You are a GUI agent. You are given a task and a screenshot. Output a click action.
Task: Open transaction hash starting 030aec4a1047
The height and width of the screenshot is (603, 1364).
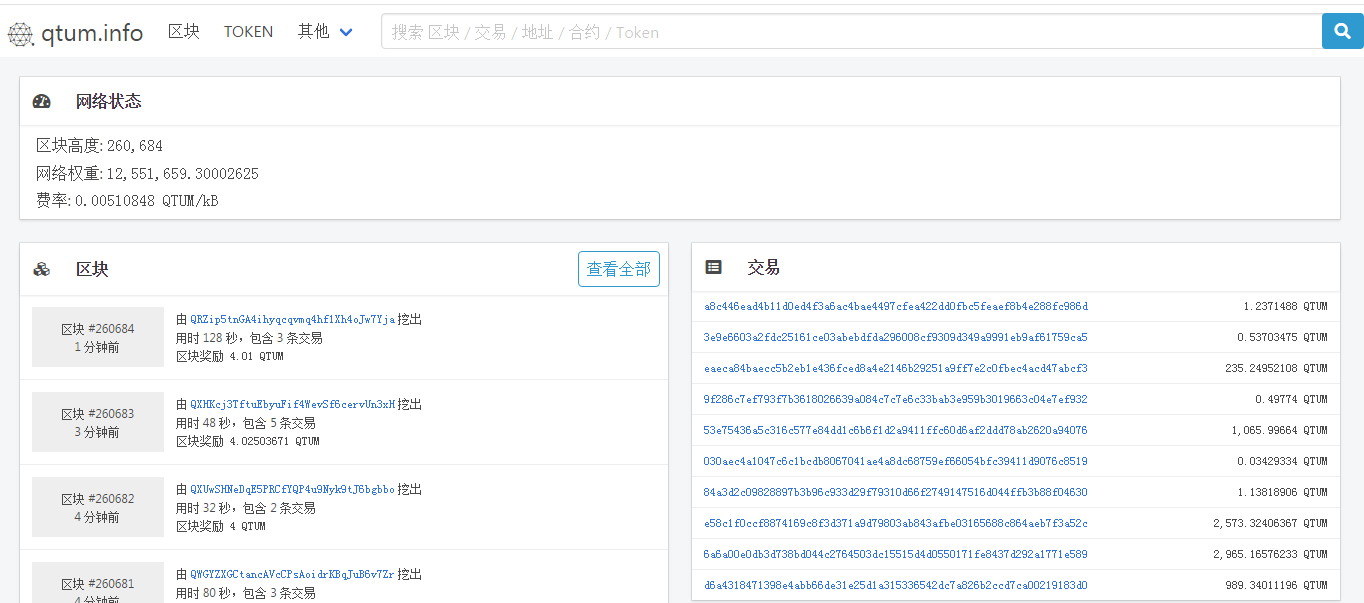click(x=896, y=461)
